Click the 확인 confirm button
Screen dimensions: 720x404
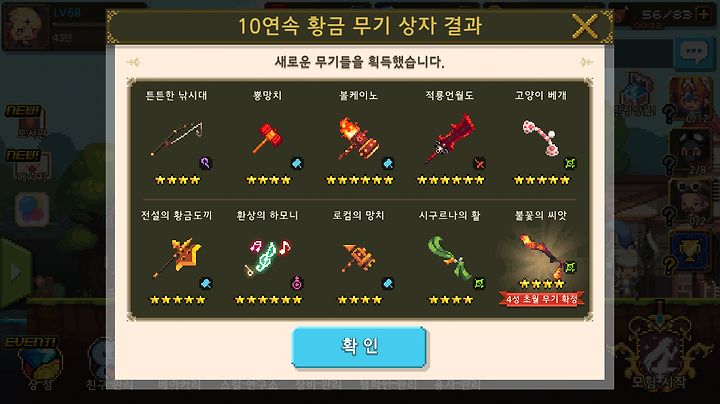click(x=359, y=347)
